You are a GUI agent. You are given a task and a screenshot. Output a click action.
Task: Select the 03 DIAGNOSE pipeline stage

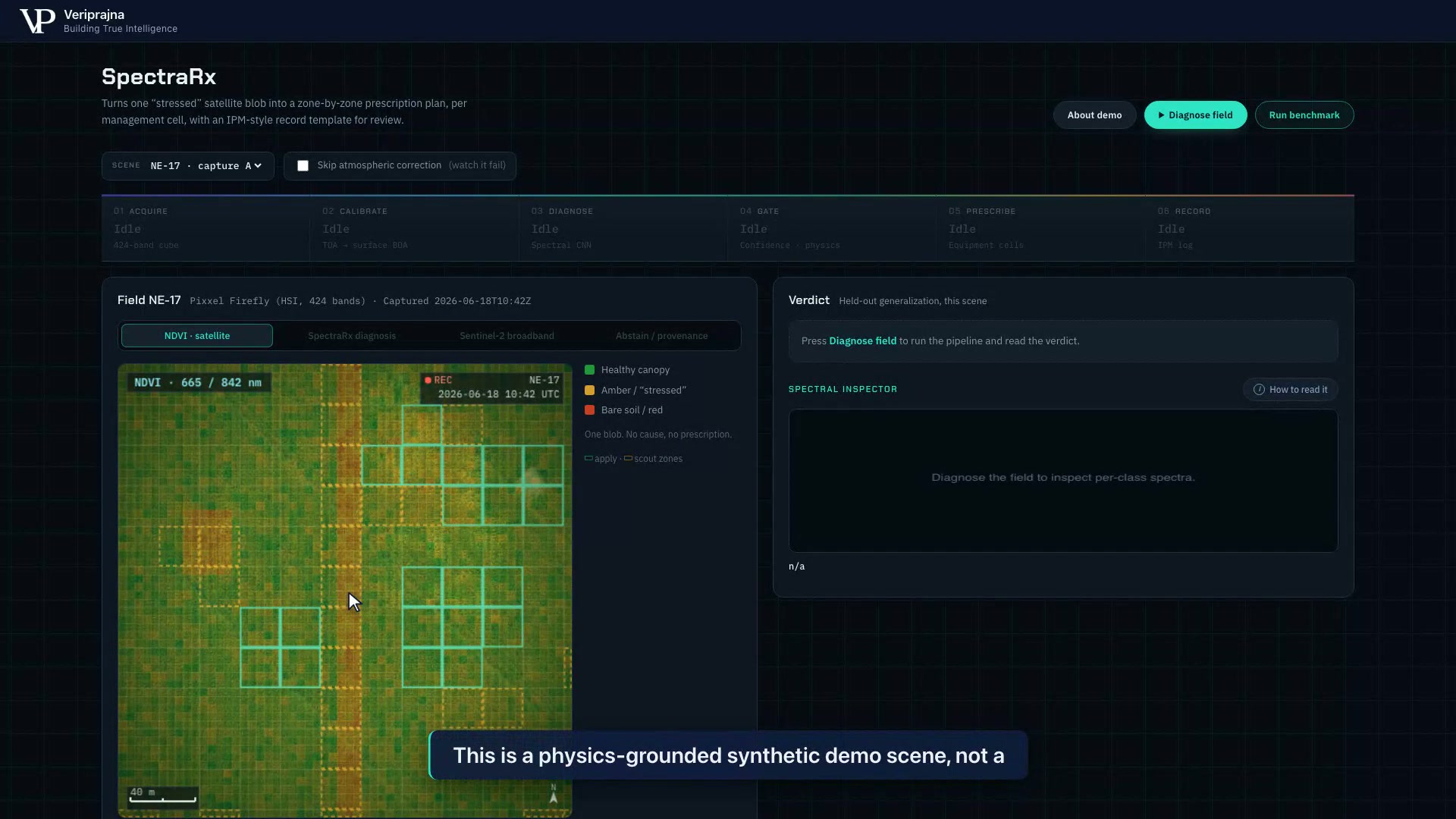click(x=623, y=228)
